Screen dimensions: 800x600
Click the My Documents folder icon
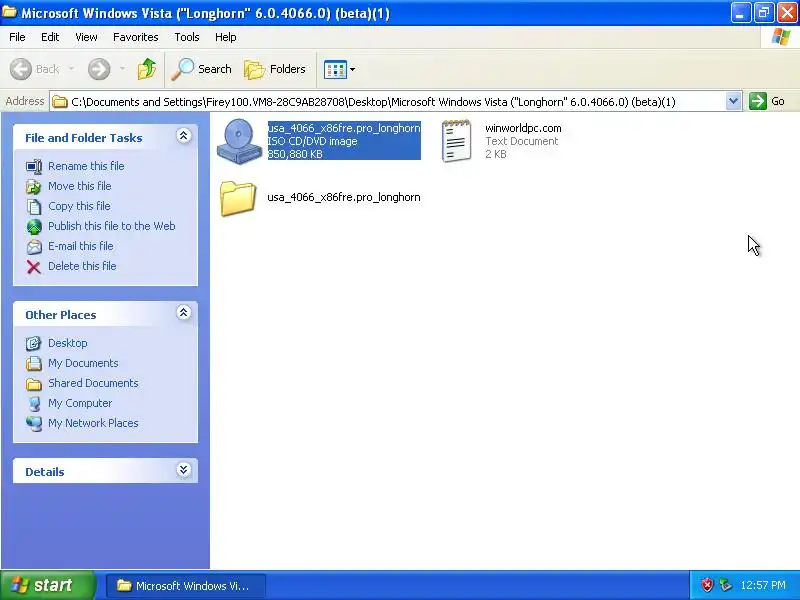(34, 363)
